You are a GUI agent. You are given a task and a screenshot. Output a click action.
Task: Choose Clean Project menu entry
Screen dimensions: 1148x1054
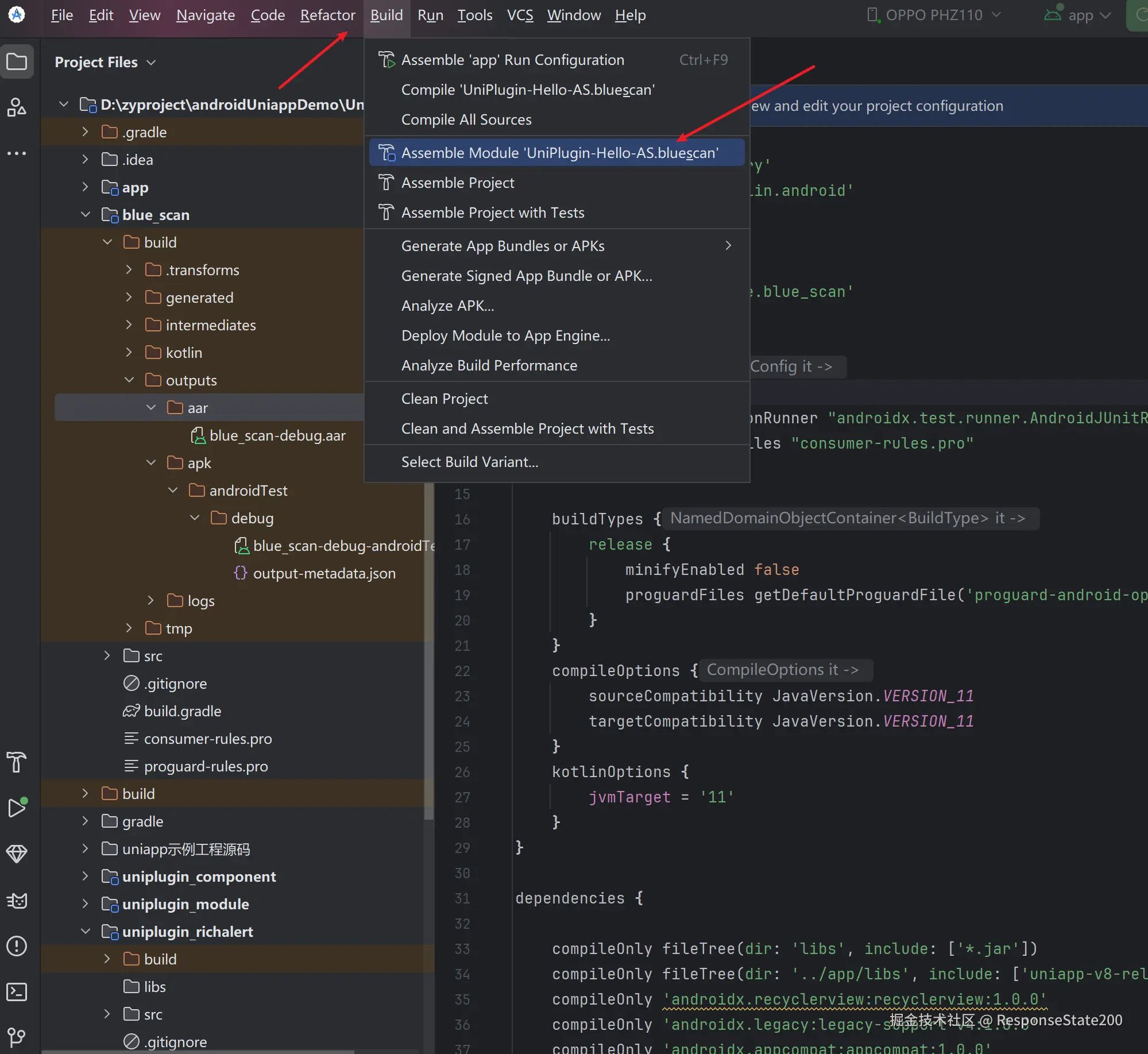(x=444, y=399)
